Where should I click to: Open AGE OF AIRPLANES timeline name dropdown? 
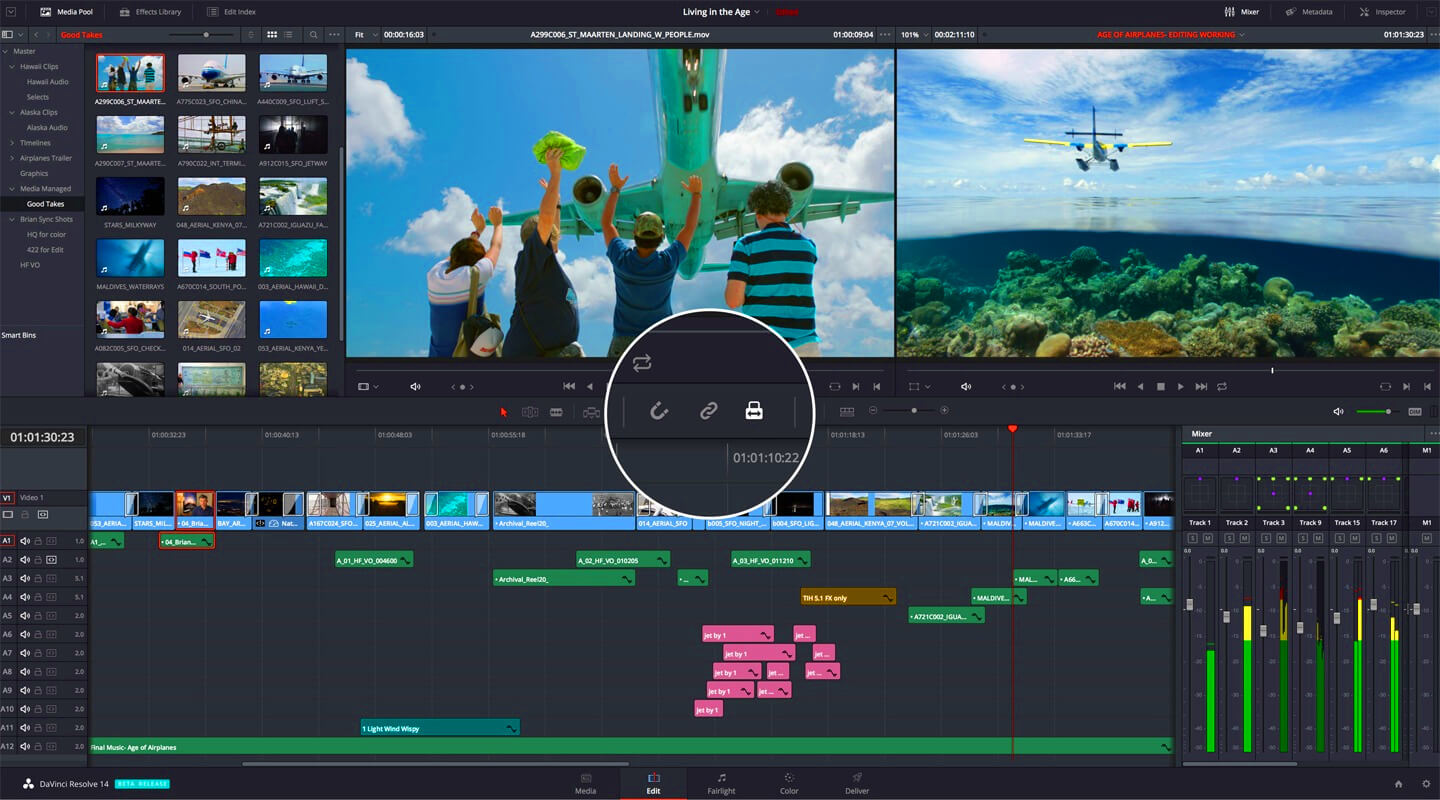(1170, 35)
